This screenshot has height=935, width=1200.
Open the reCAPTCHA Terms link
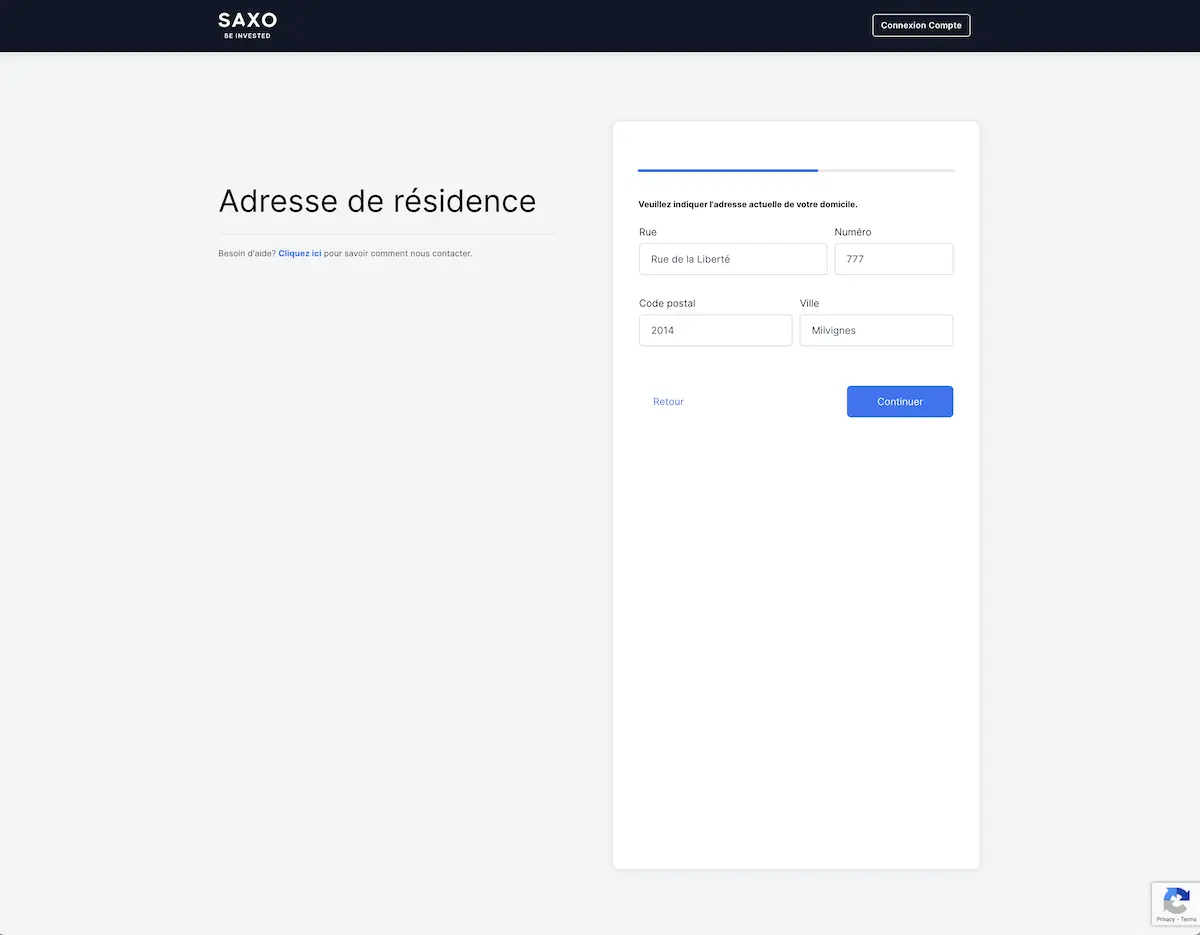(x=1188, y=919)
